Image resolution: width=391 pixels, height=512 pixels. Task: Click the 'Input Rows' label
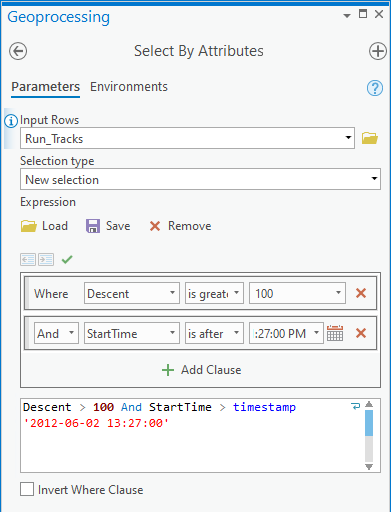(50, 120)
